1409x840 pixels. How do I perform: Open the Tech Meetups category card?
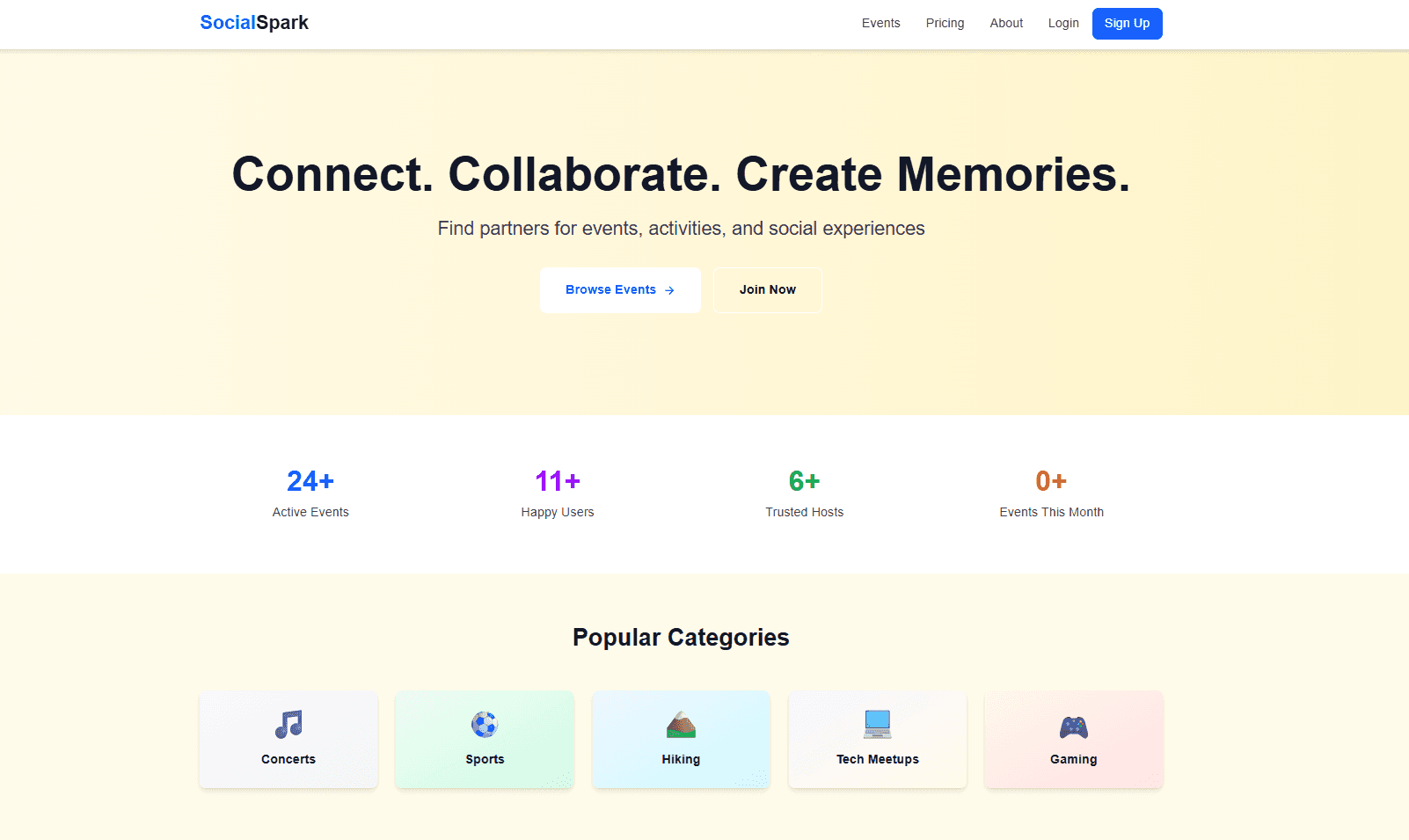(x=877, y=740)
